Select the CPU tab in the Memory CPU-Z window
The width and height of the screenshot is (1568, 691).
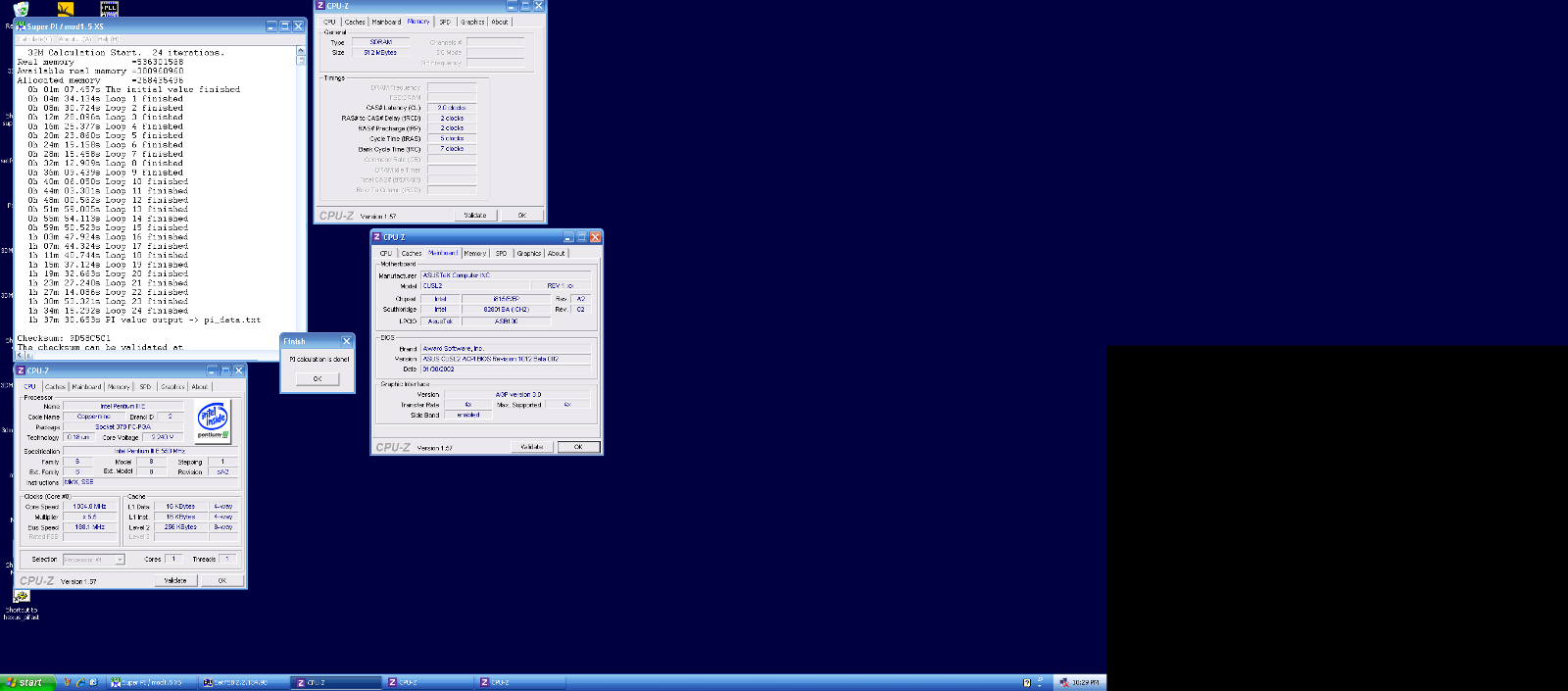(330, 22)
